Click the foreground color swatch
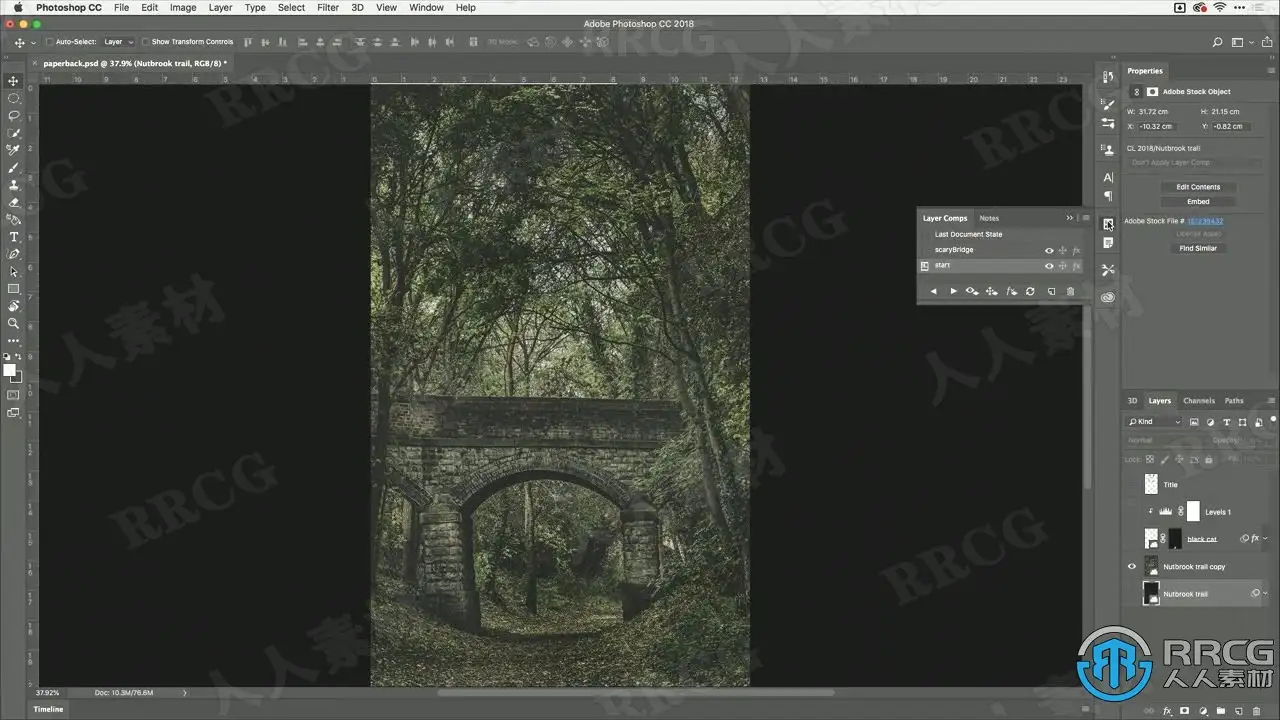 pyautogui.click(x=10, y=370)
